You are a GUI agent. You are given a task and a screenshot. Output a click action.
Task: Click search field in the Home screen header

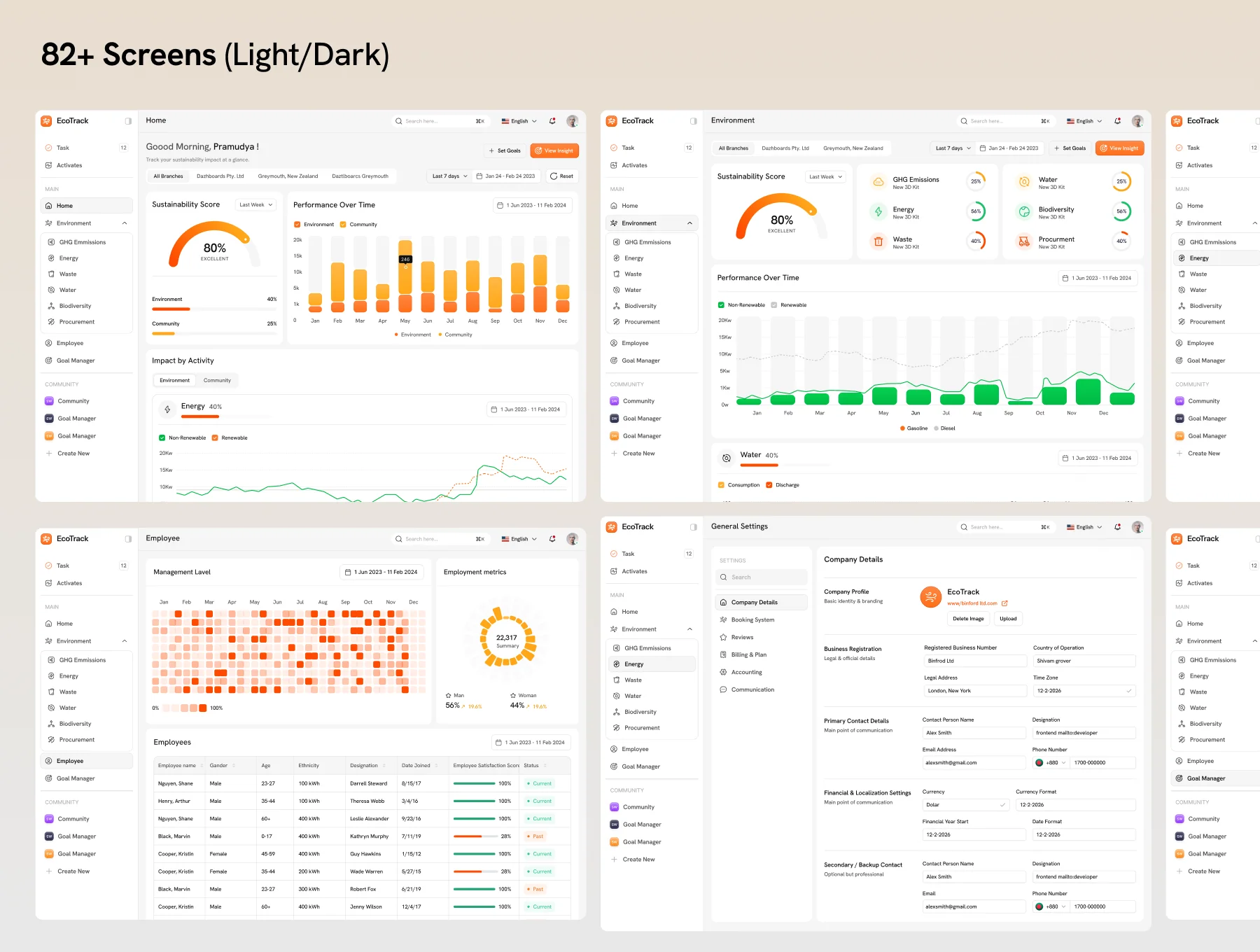[440, 121]
